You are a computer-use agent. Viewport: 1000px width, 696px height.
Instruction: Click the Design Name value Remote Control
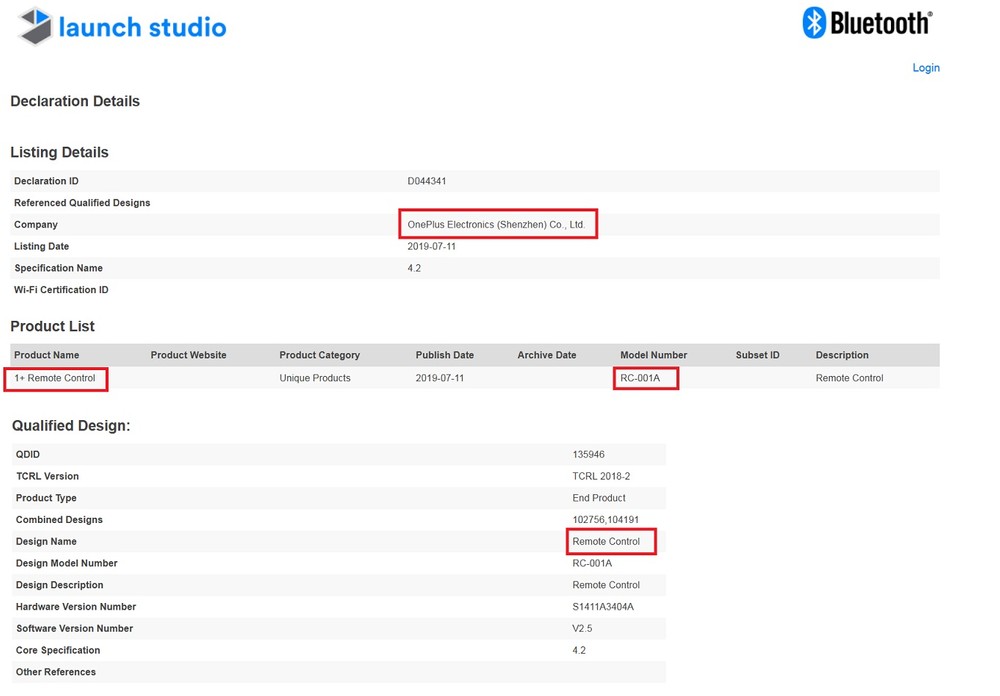pos(606,542)
